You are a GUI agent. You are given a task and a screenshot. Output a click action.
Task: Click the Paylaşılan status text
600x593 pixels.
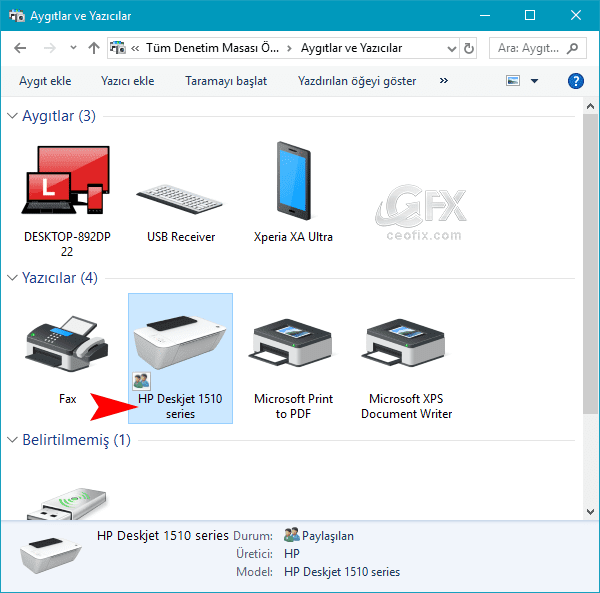[328, 536]
